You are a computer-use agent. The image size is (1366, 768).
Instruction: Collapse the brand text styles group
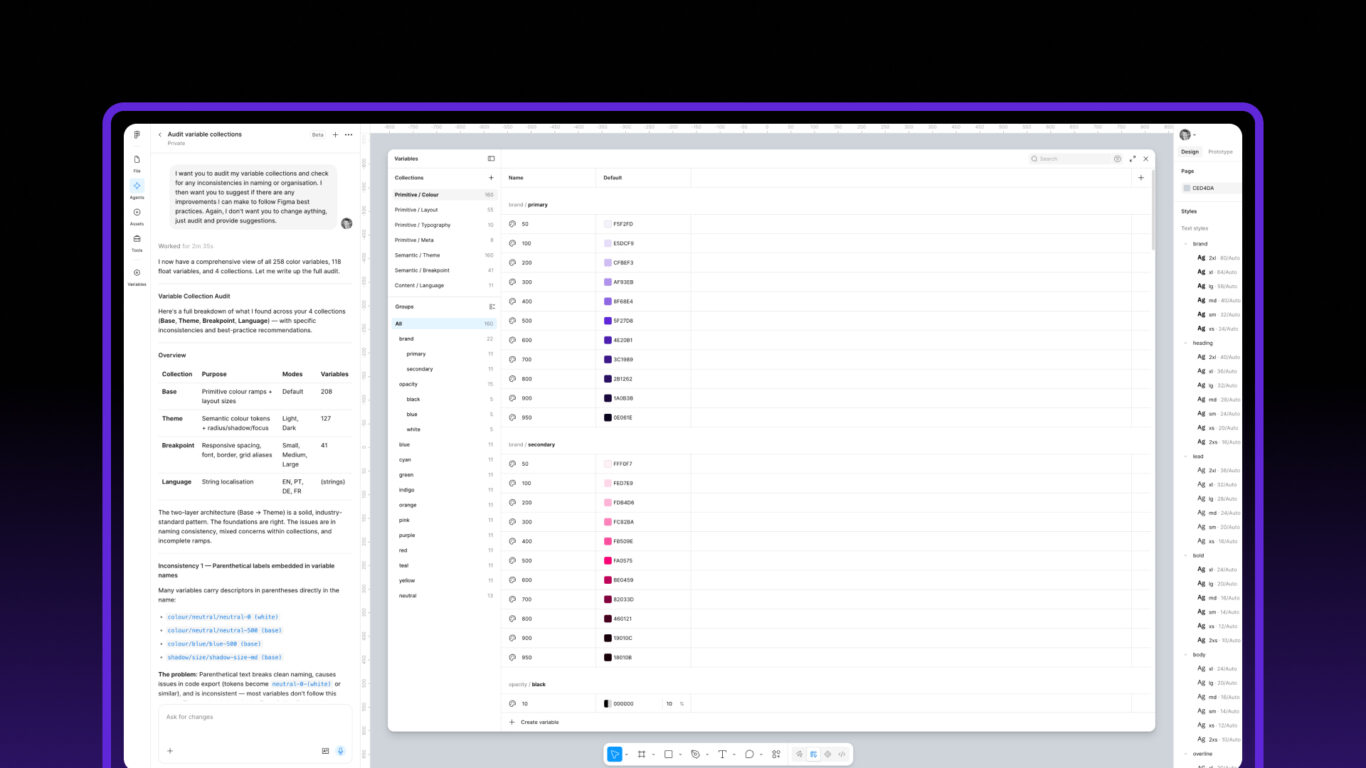point(1186,244)
